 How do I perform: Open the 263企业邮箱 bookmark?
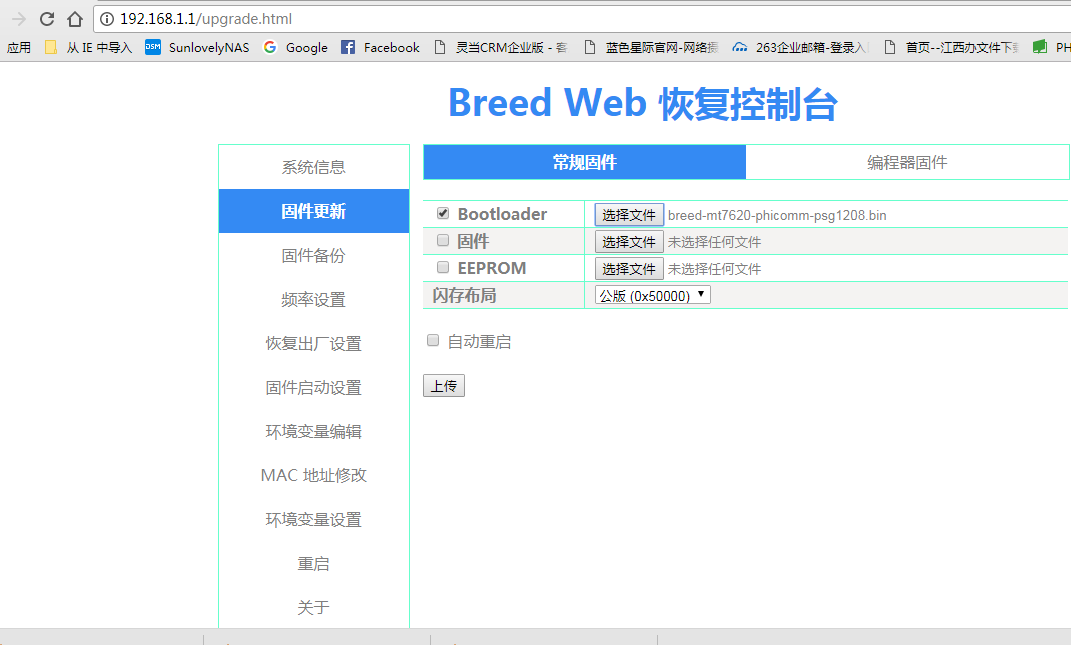pos(800,47)
